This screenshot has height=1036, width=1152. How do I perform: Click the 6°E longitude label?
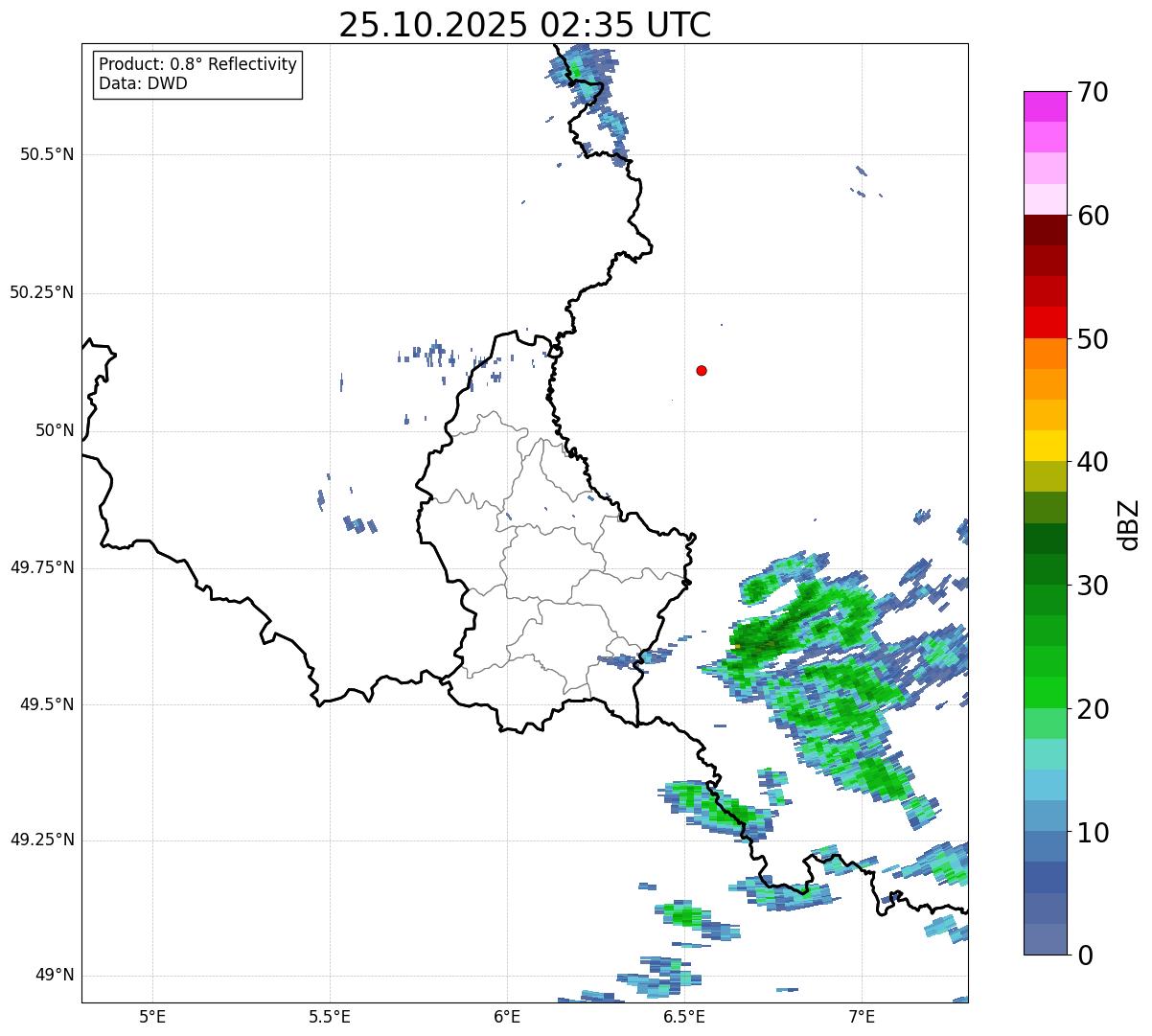click(x=507, y=1016)
